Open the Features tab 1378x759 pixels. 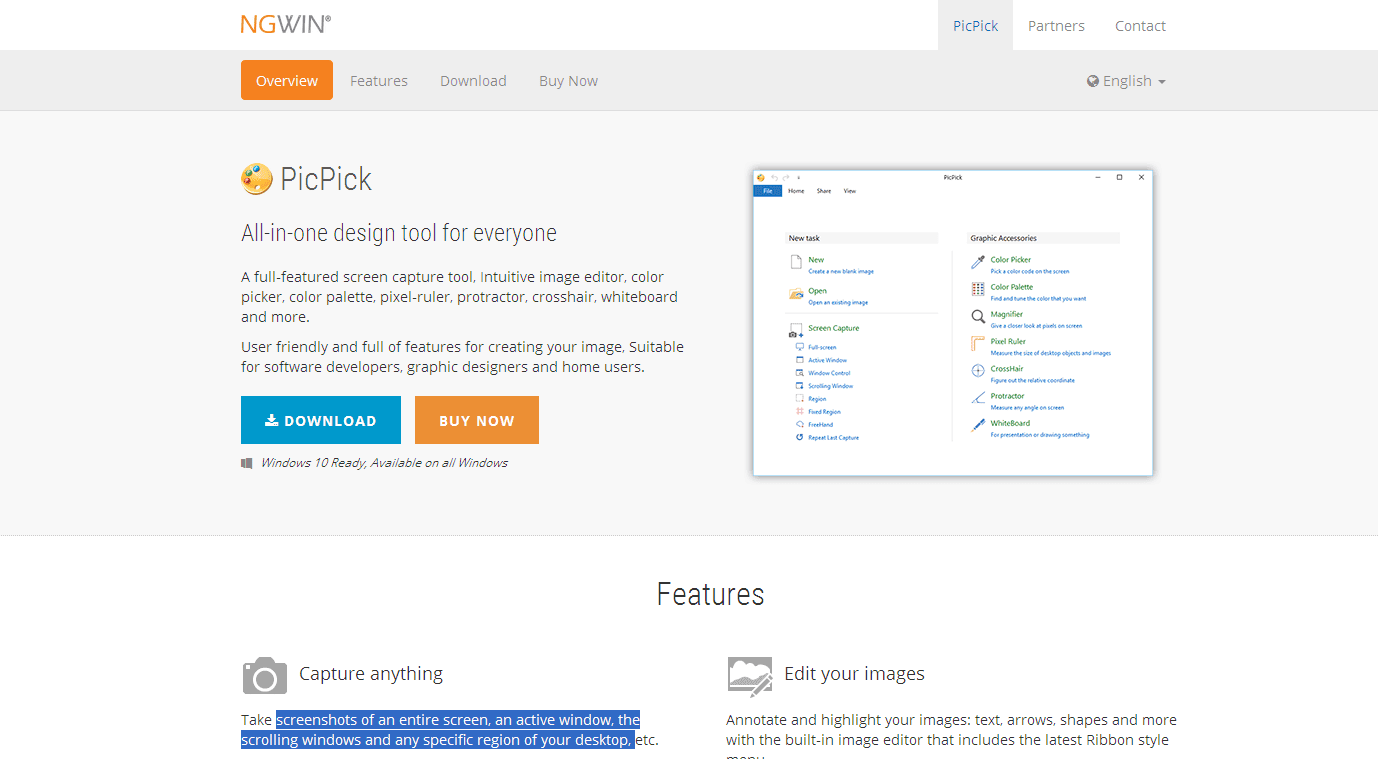point(379,81)
